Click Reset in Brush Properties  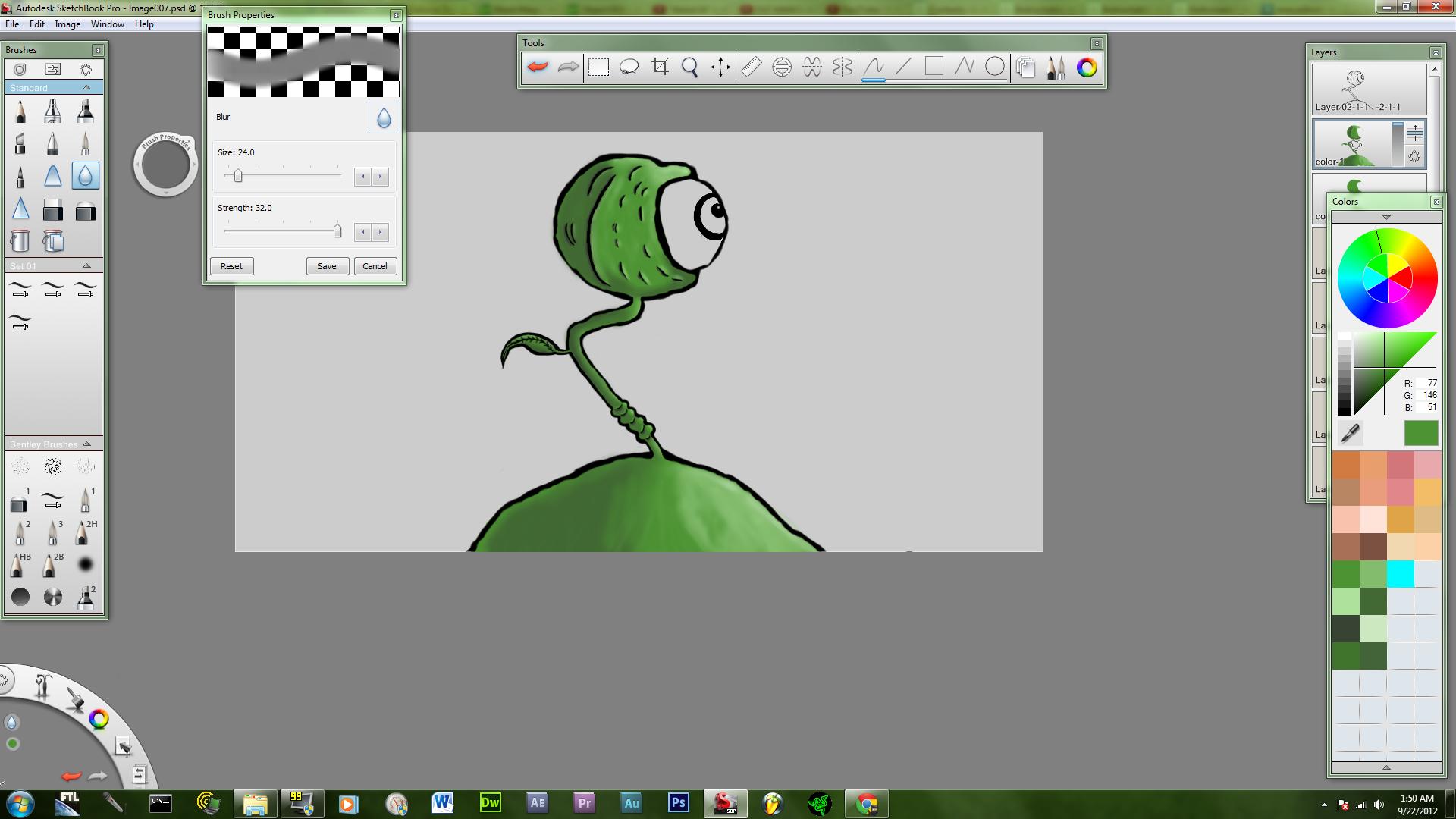pos(231,266)
